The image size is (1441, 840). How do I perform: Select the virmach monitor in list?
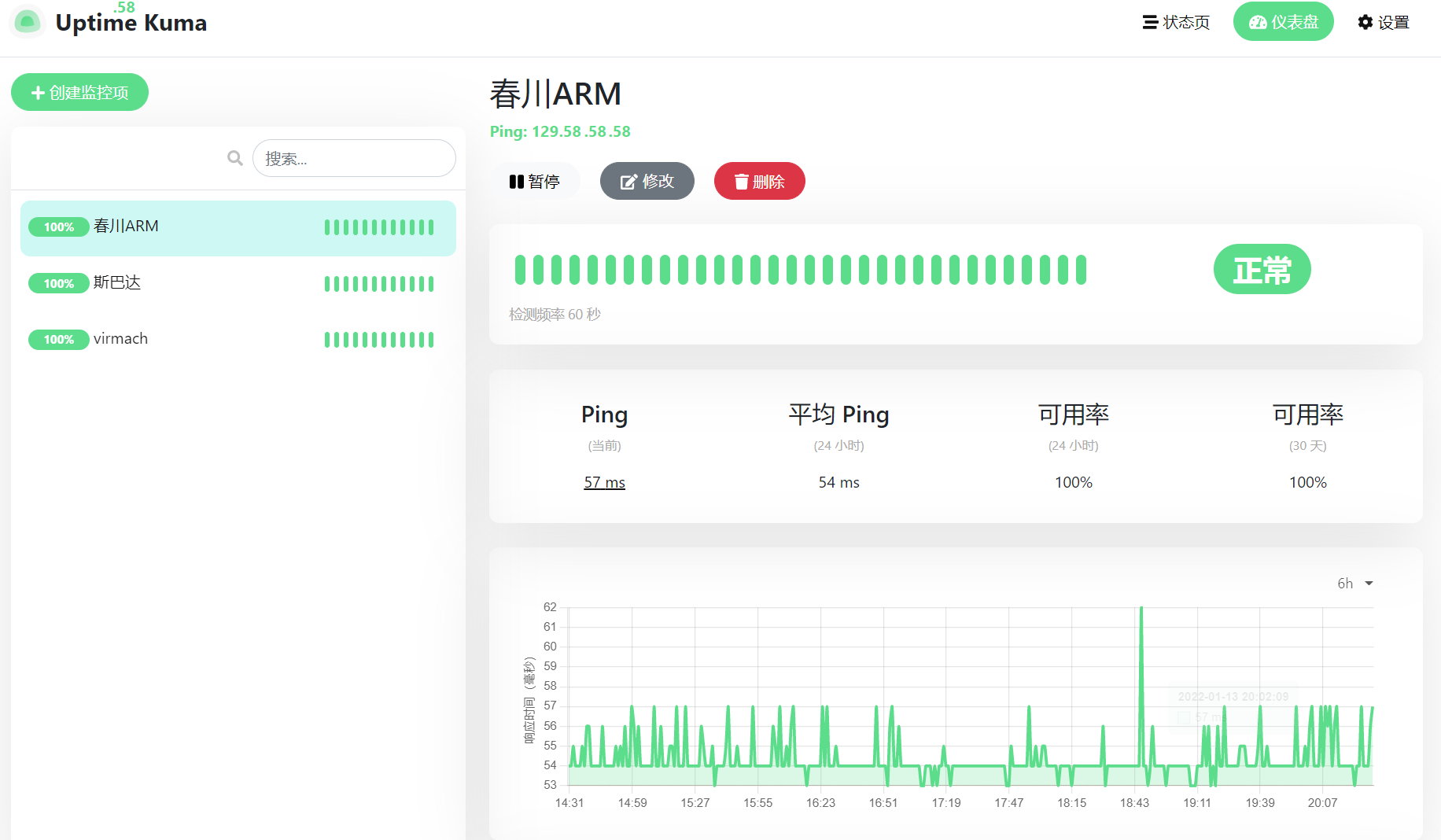(238, 339)
